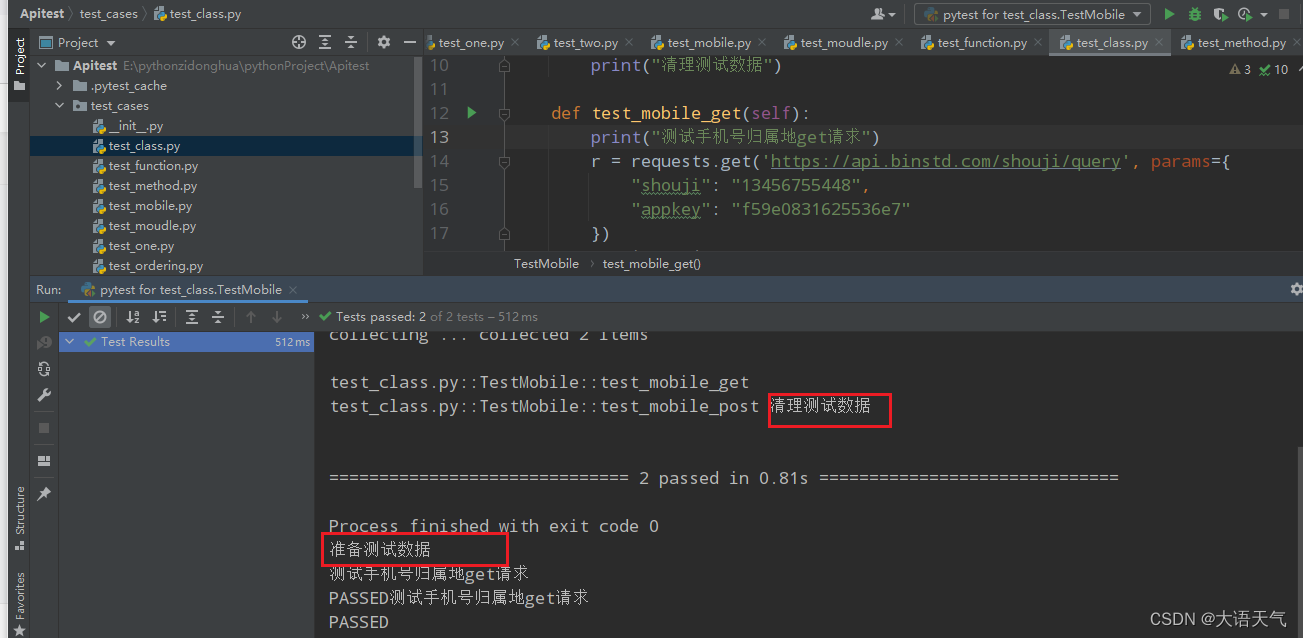Rerun tests via the green play icon in Run panel
This screenshot has width=1303, height=638.
[43, 317]
